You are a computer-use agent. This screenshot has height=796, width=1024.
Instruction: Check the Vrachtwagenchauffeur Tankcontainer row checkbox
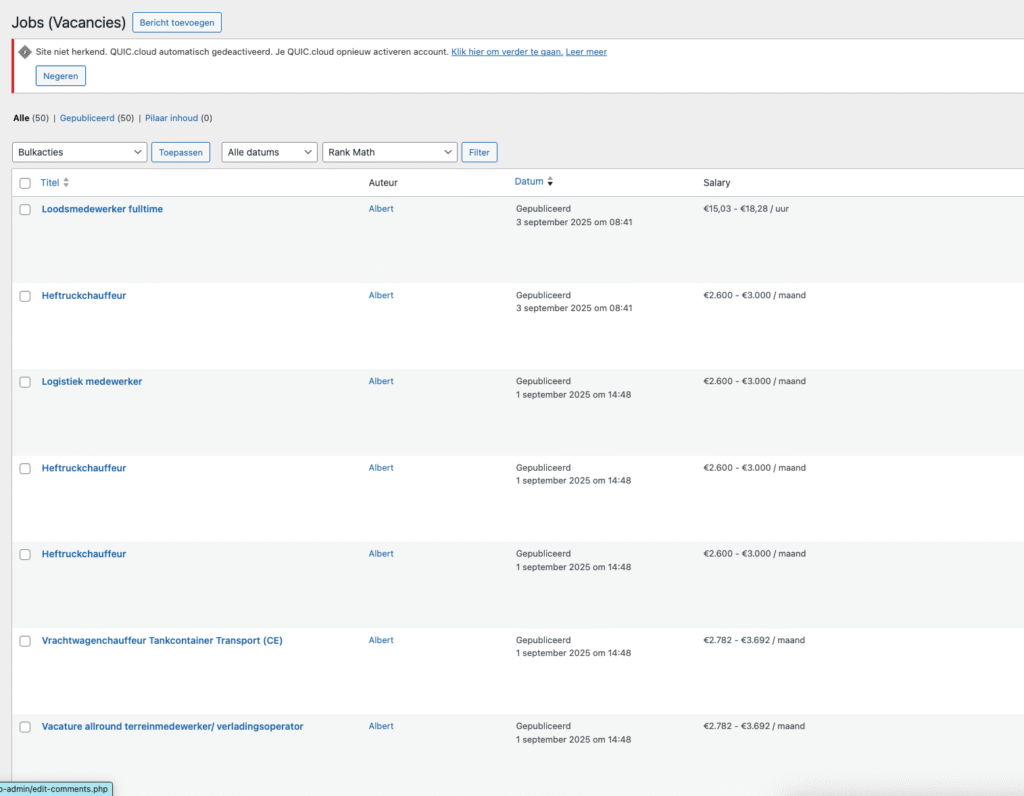click(x=25, y=641)
